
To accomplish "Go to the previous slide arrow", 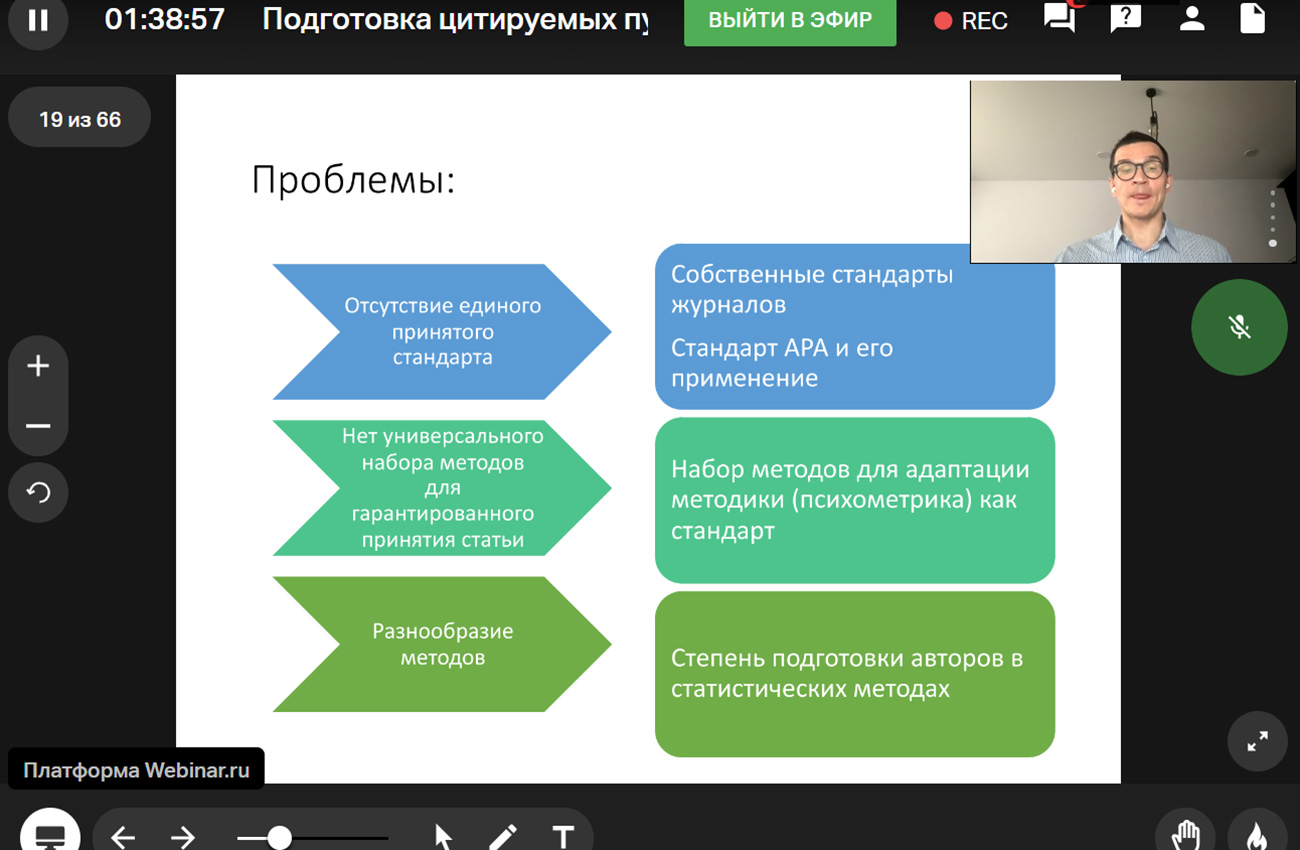I will (x=123, y=837).
